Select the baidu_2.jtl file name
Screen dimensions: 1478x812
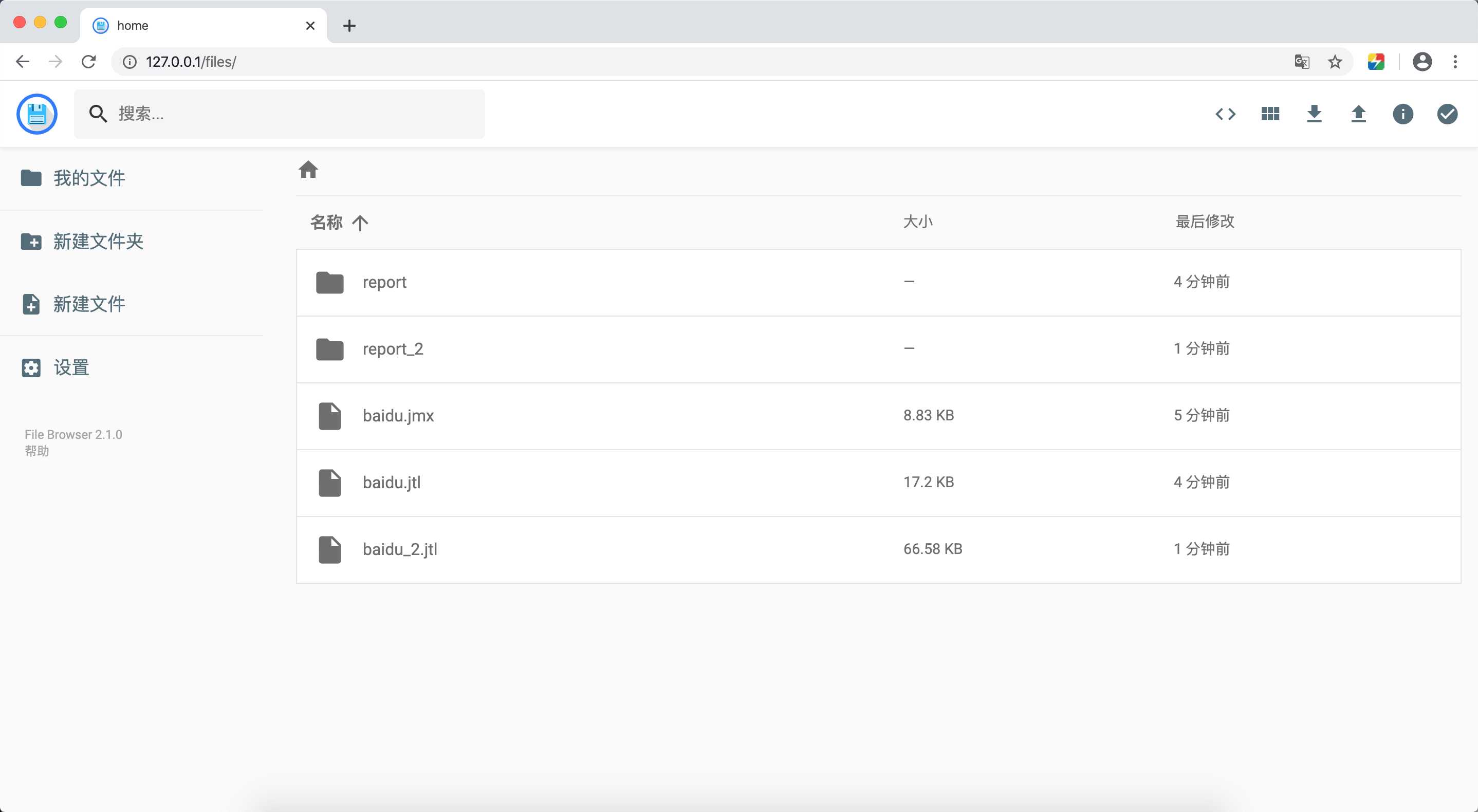point(400,549)
